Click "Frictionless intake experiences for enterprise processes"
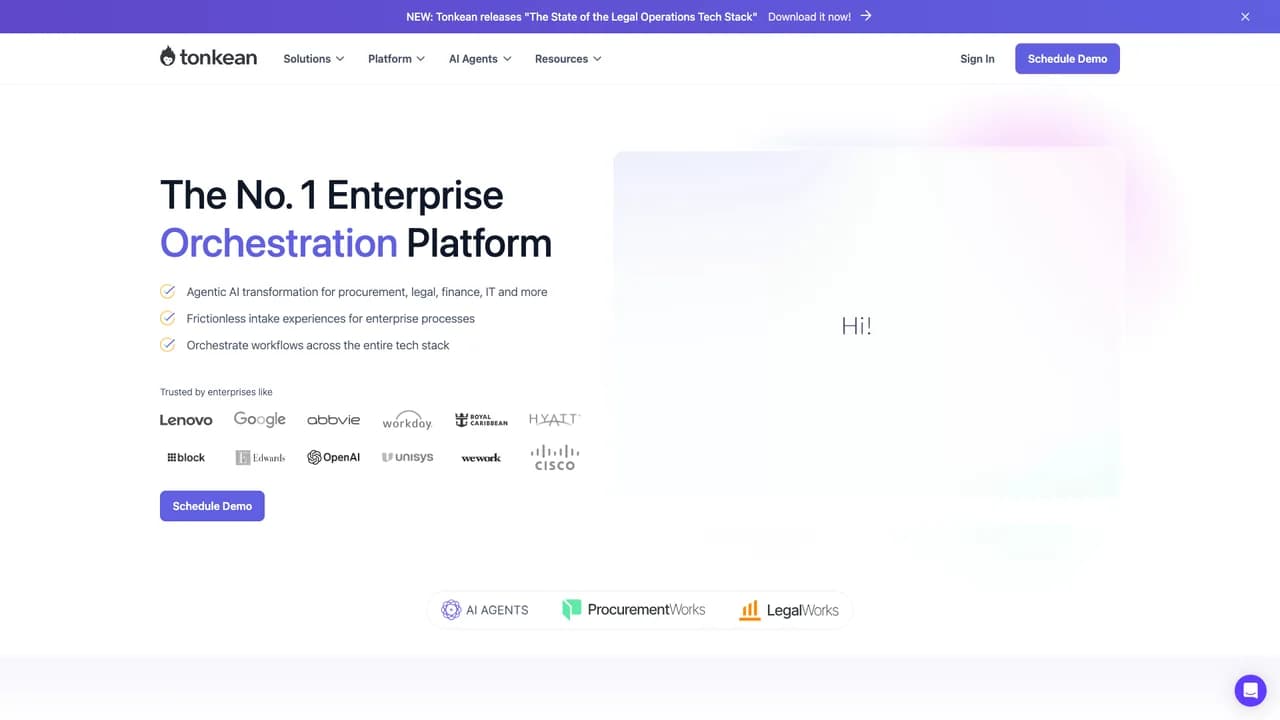This screenshot has height=720, width=1280. [331, 318]
